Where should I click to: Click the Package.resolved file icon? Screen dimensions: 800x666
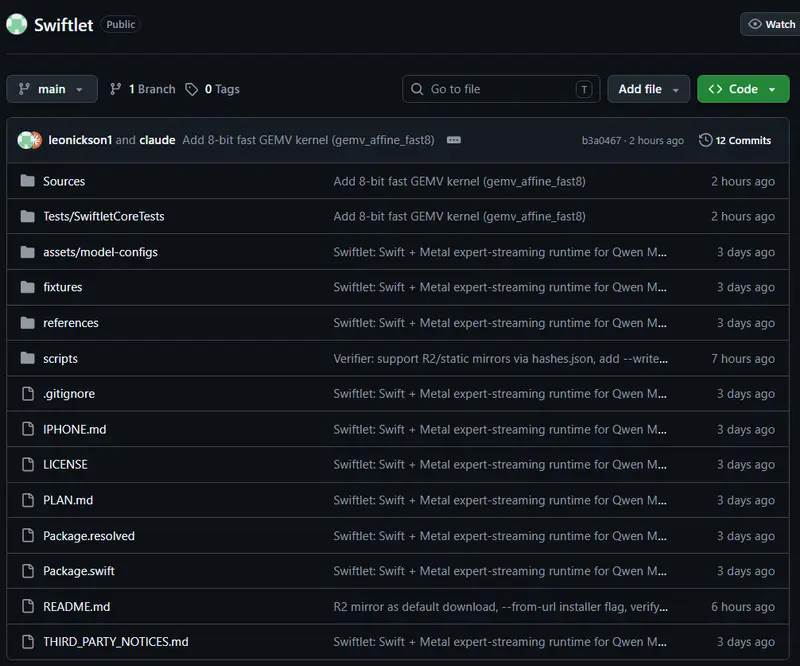click(x=28, y=535)
